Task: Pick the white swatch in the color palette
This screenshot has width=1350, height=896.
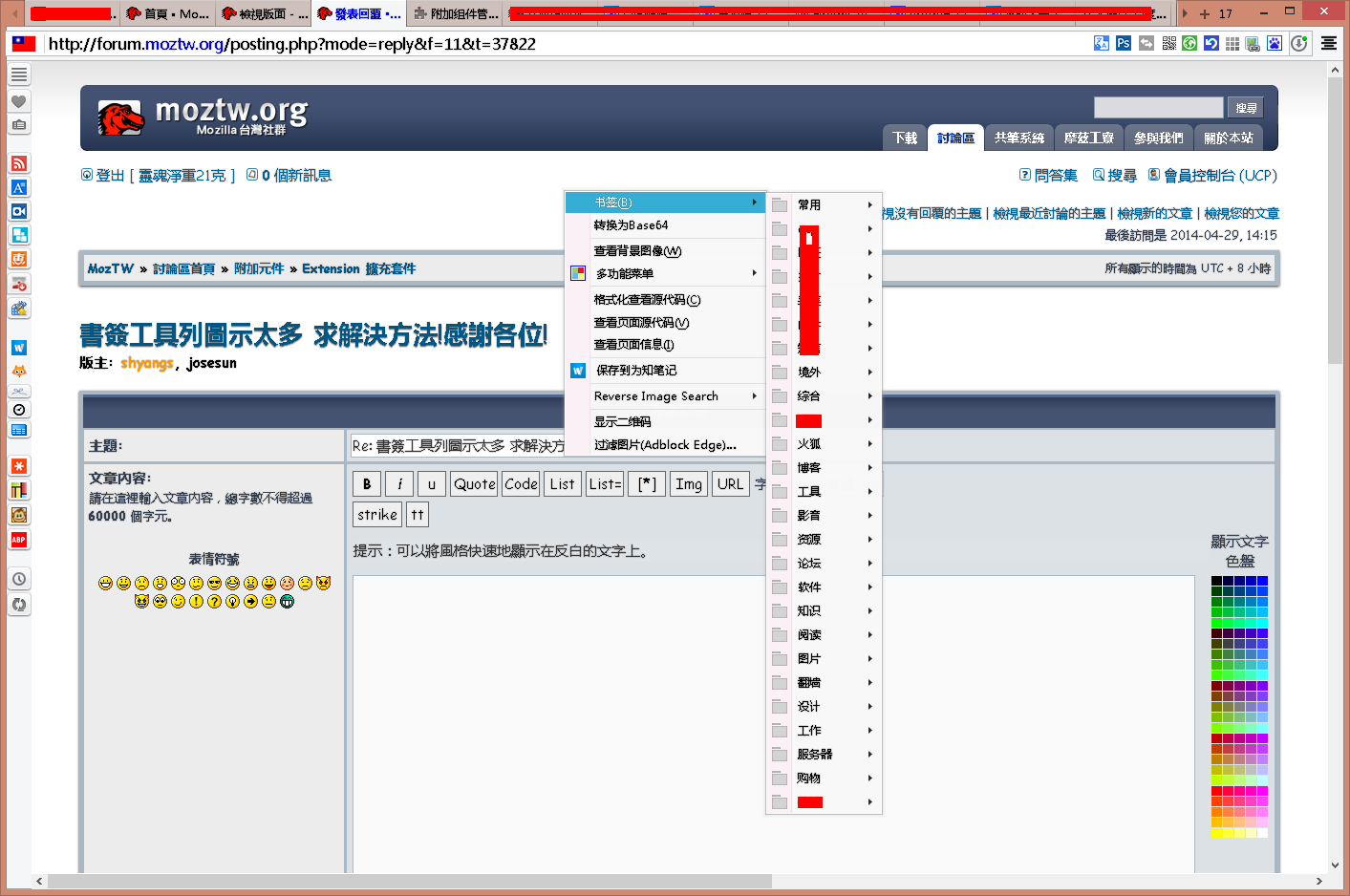Action: click(1262, 833)
